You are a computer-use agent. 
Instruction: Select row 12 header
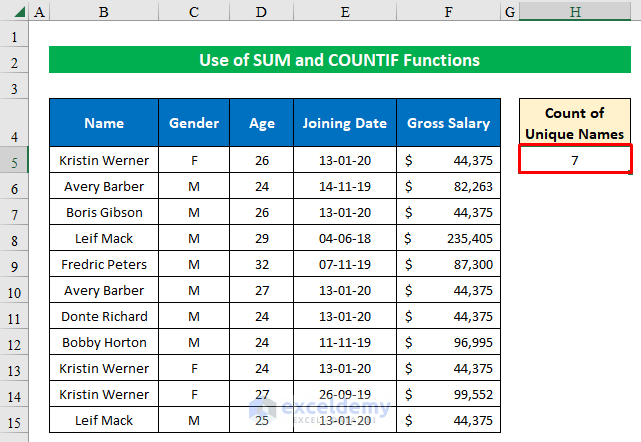14,342
